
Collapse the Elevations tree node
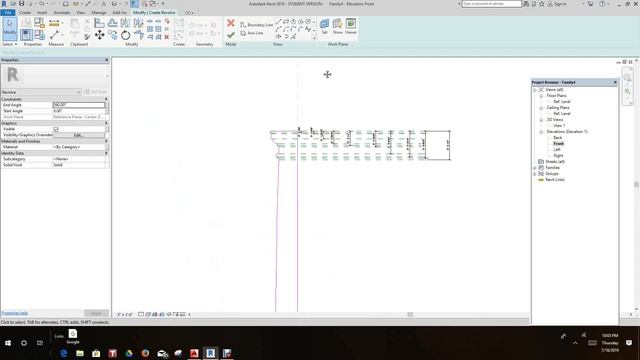tap(541, 132)
